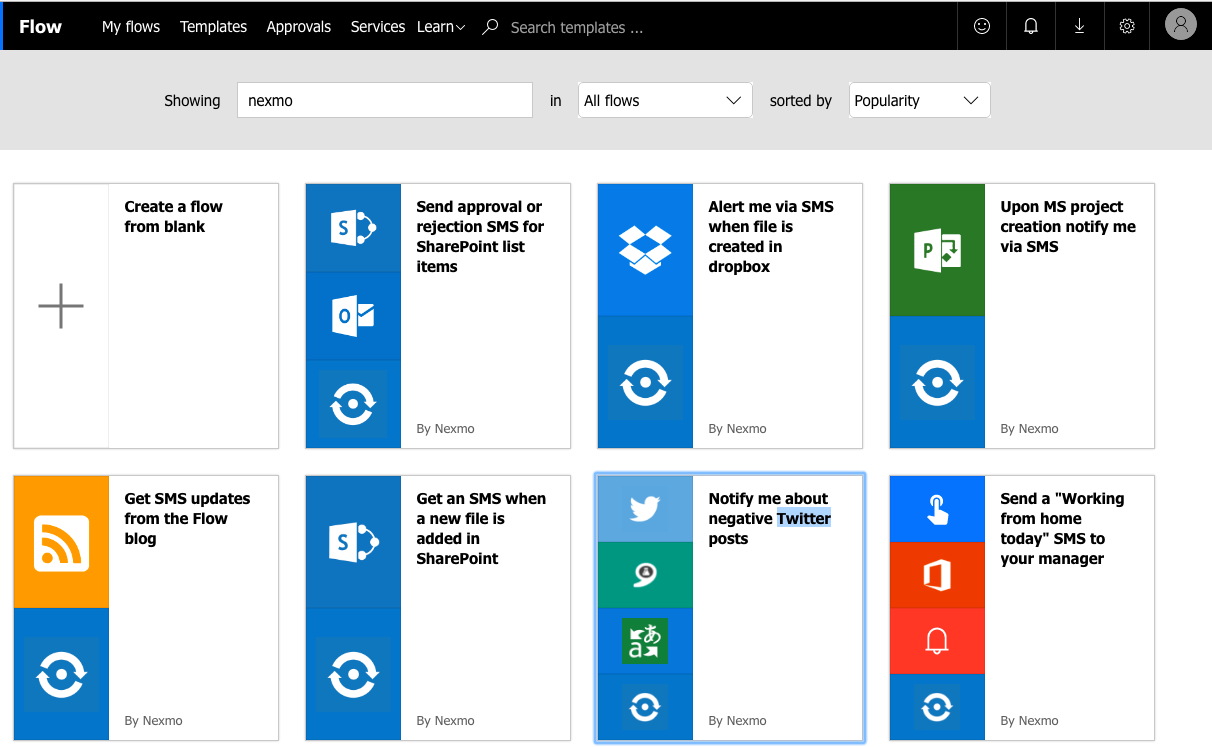Click the user profile avatar

[x=1180, y=25]
